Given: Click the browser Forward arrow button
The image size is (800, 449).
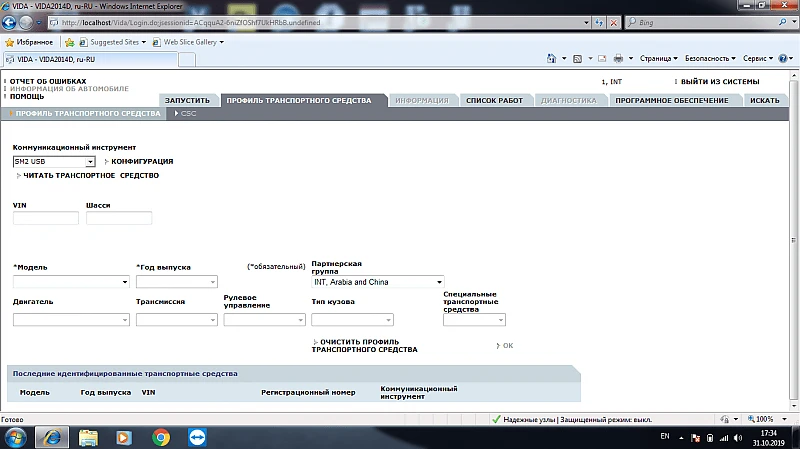Looking at the screenshot, I should pyautogui.click(x=26, y=22).
